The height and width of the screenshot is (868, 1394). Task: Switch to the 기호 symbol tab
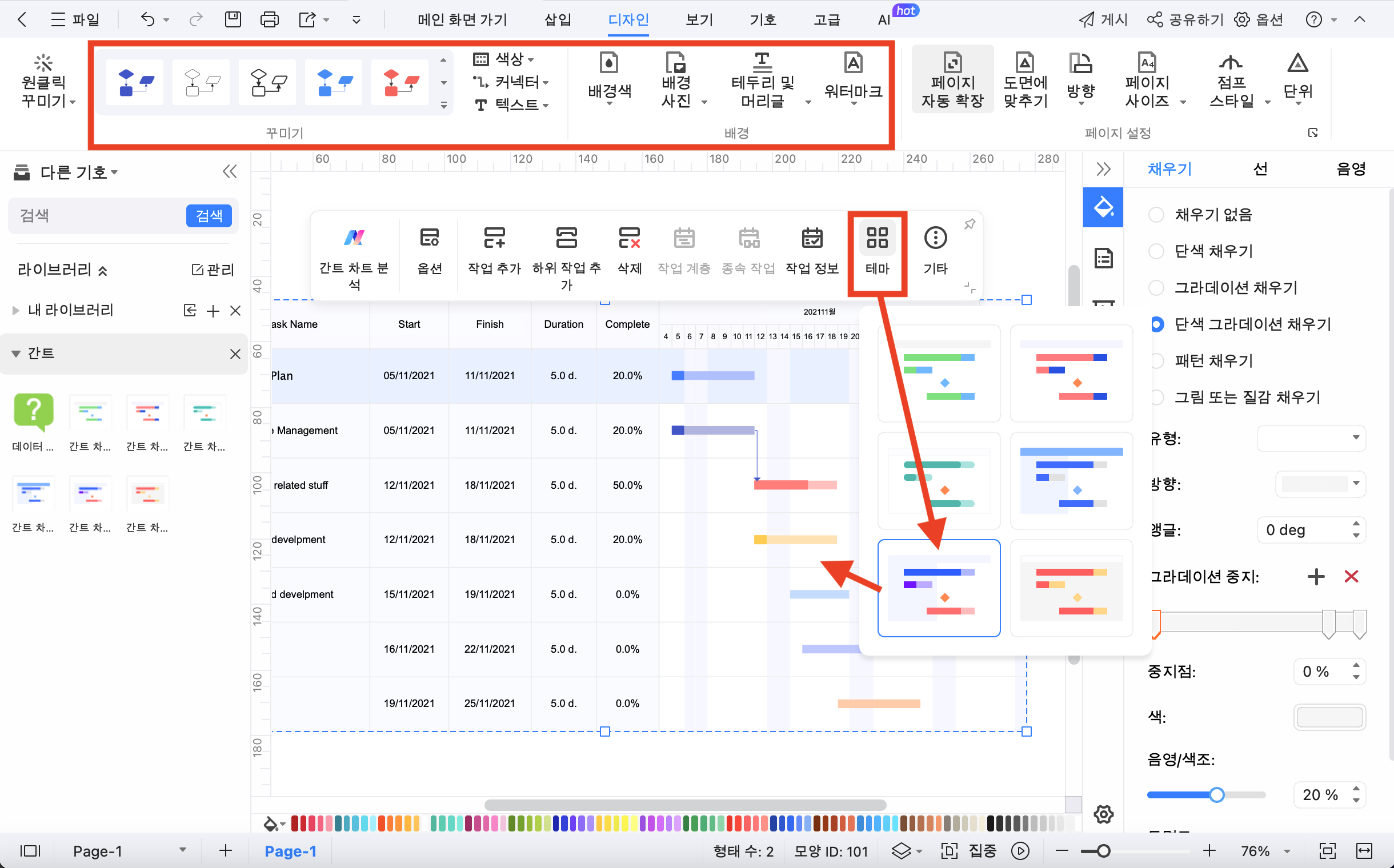[x=763, y=19]
